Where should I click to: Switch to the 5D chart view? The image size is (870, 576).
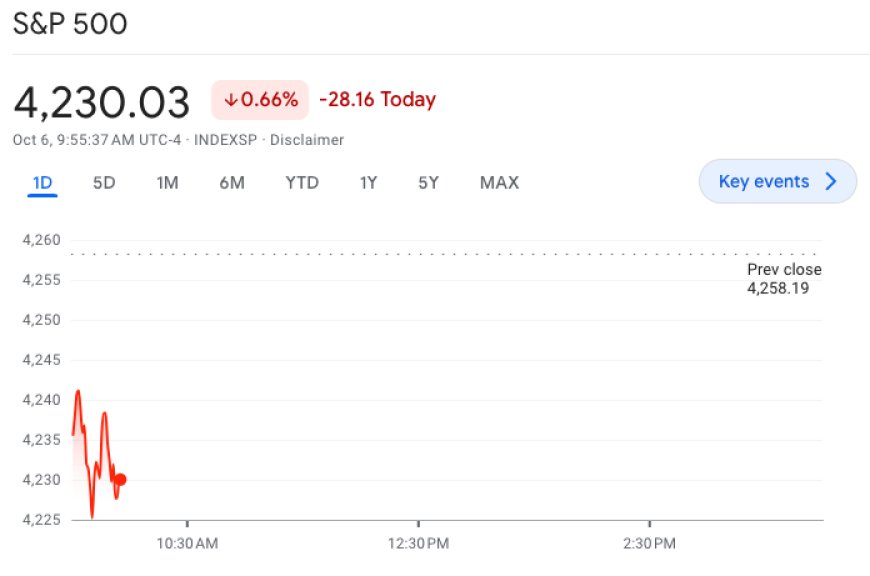(x=103, y=182)
